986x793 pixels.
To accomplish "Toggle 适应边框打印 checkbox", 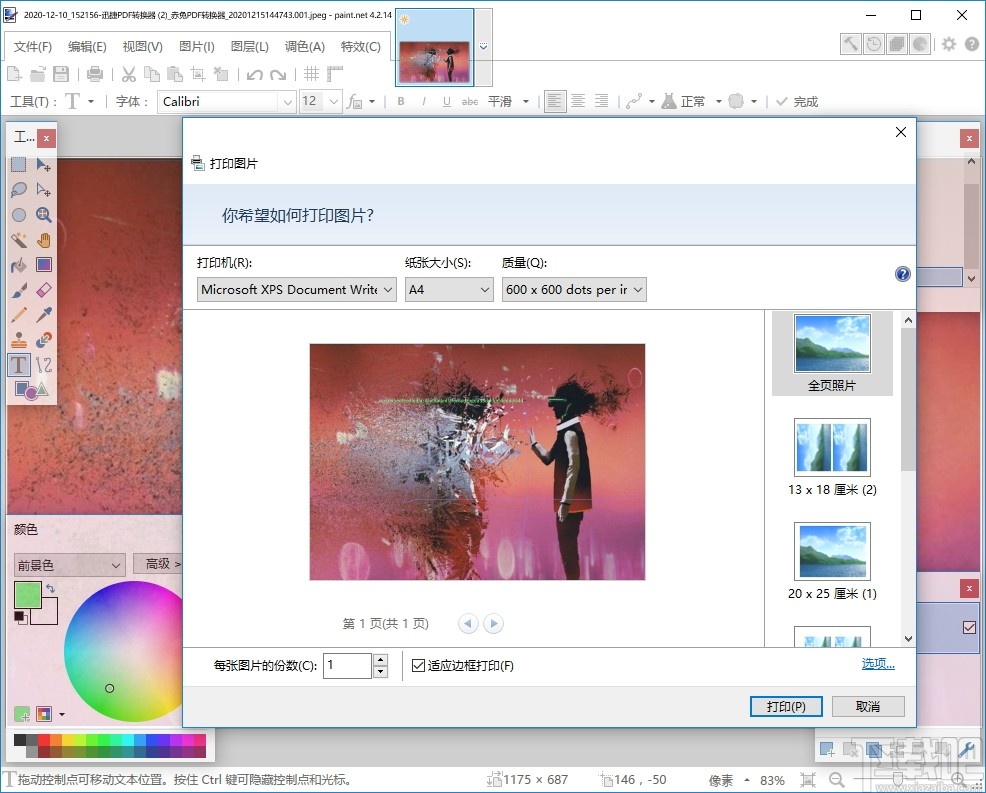I will pos(418,665).
